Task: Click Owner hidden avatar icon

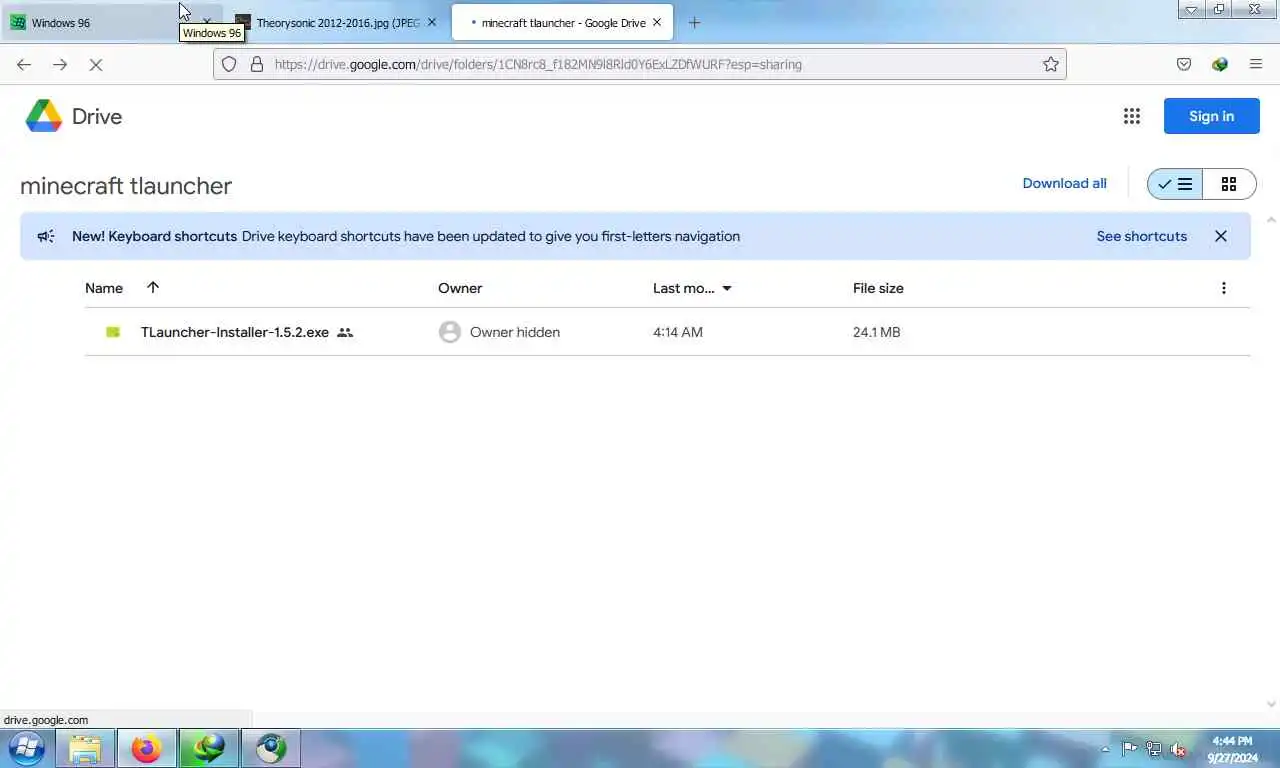Action: click(x=450, y=332)
